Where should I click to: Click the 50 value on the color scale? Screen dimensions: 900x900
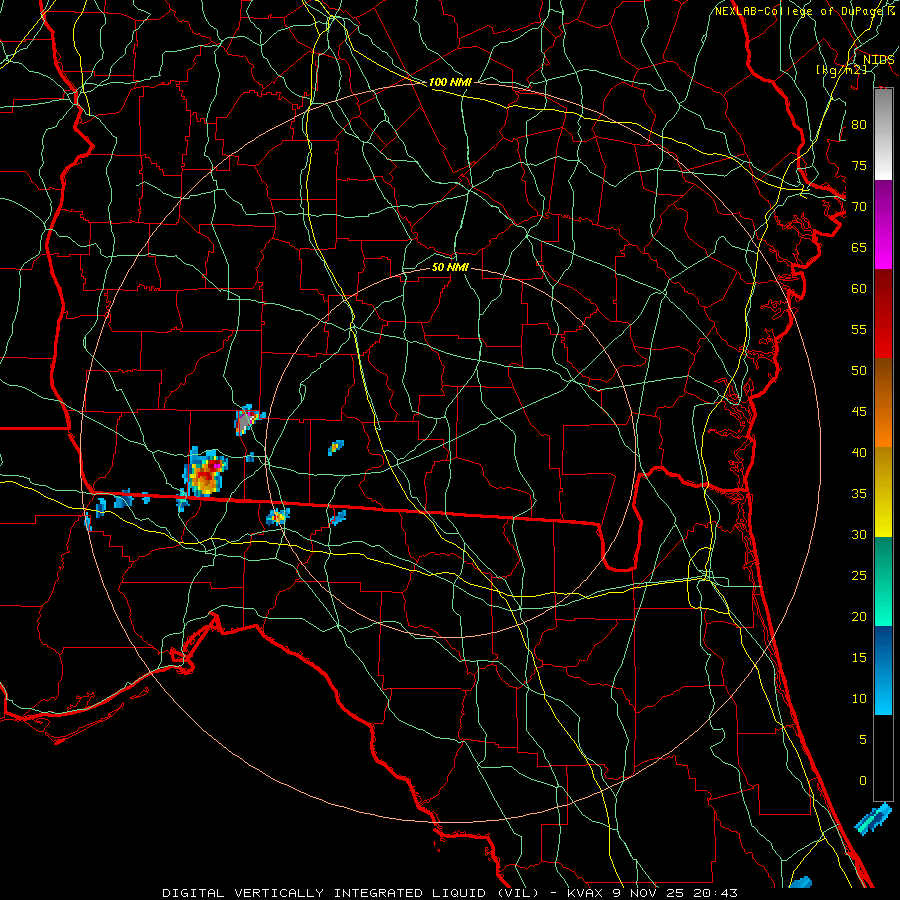859,371
